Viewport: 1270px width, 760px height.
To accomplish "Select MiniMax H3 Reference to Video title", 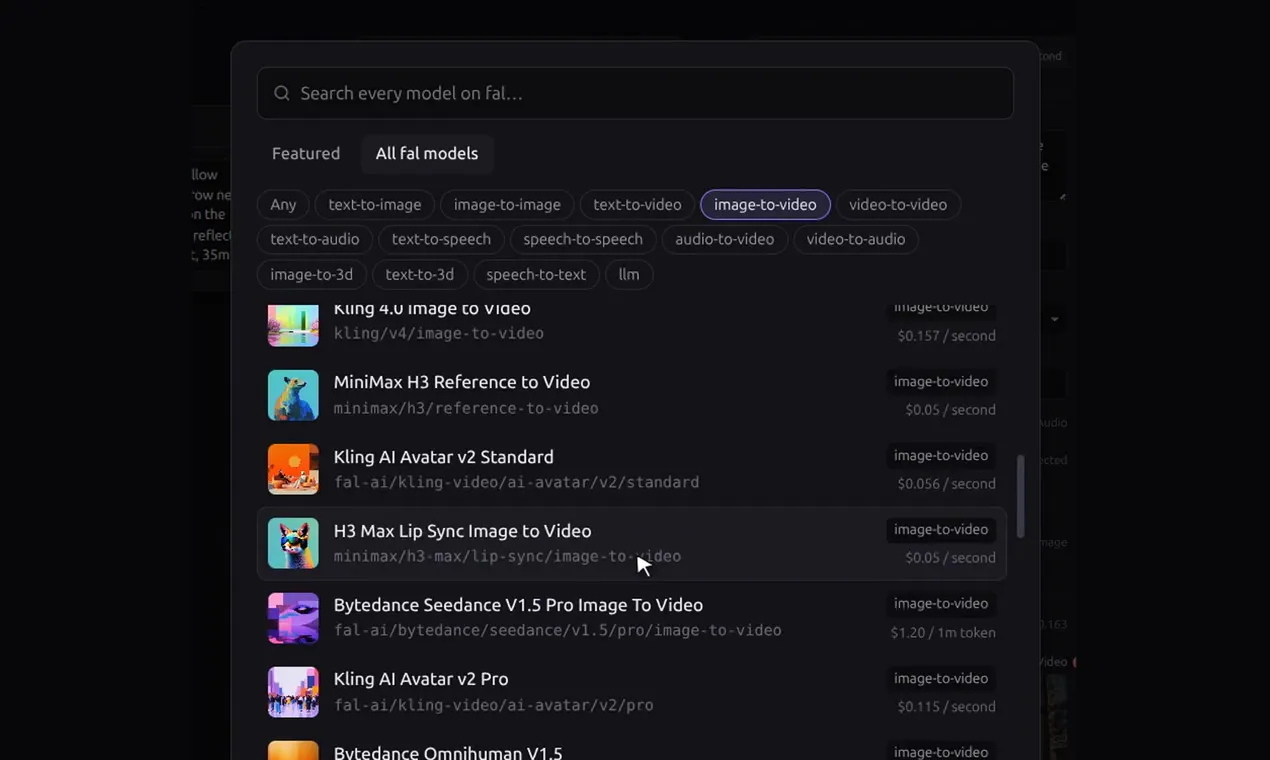I will pos(462,382).
